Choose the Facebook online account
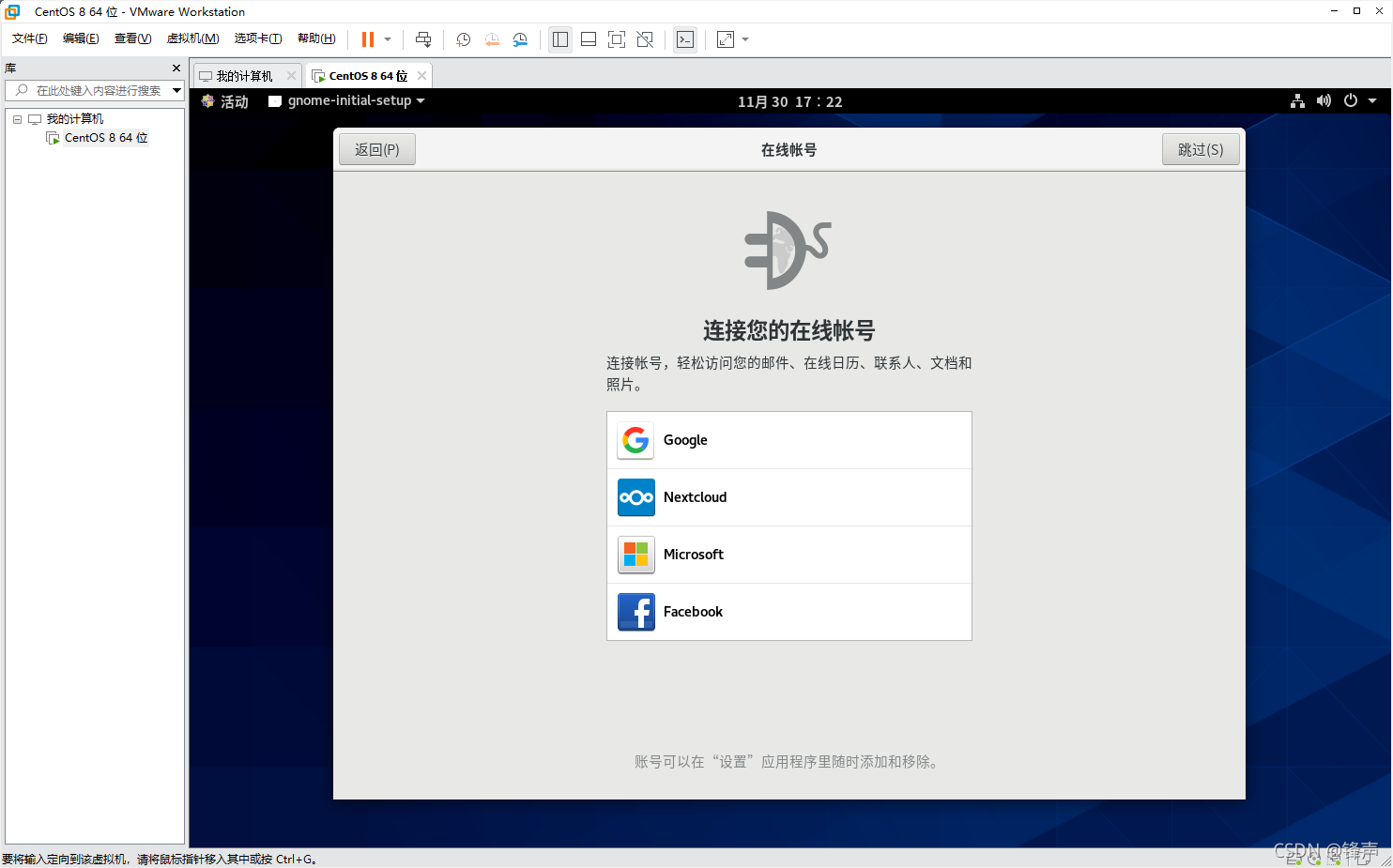This screenshot has width=1393, height=868. click(789, 612)
